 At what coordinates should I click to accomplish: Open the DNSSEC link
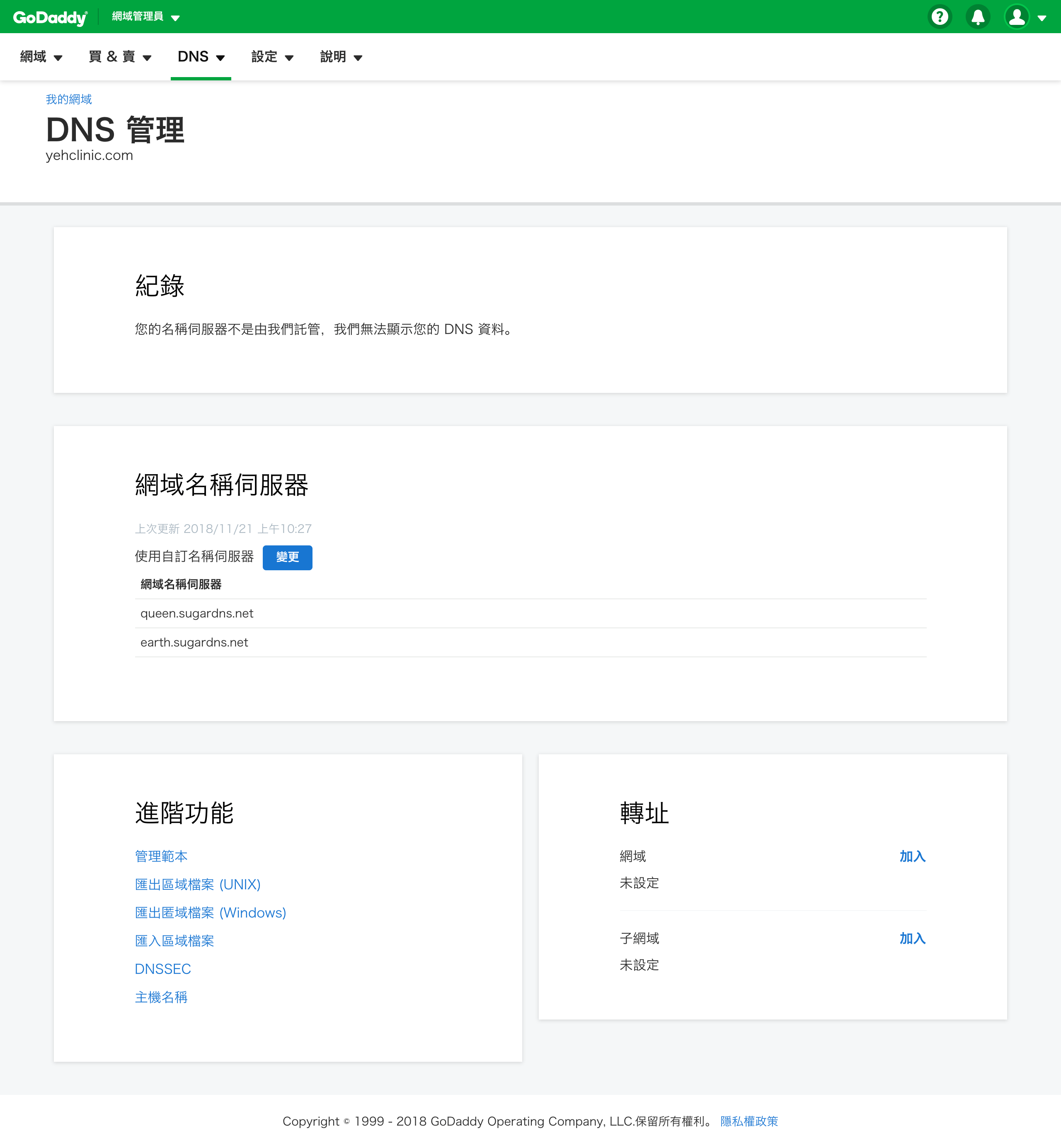click(162, 968)
